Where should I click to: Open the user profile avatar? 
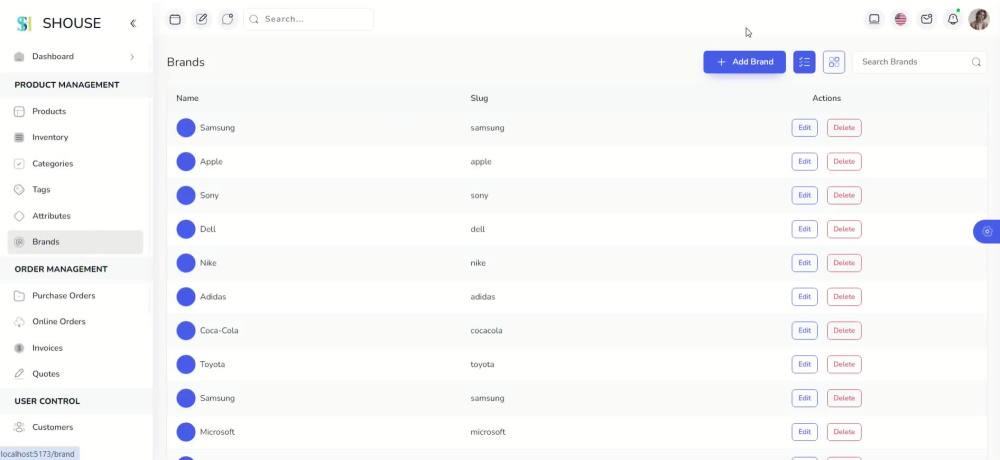pos(979,19)
